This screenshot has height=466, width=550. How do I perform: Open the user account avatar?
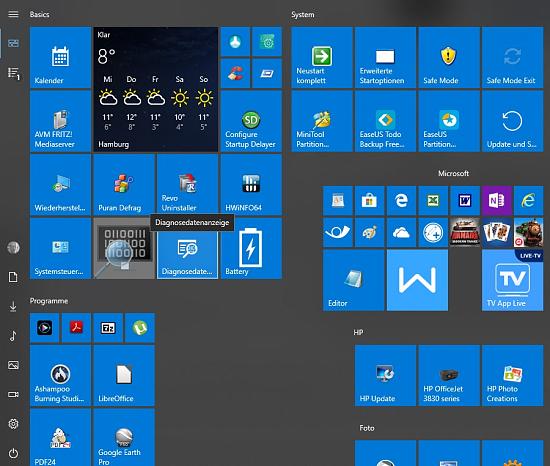tap(13, 248)
